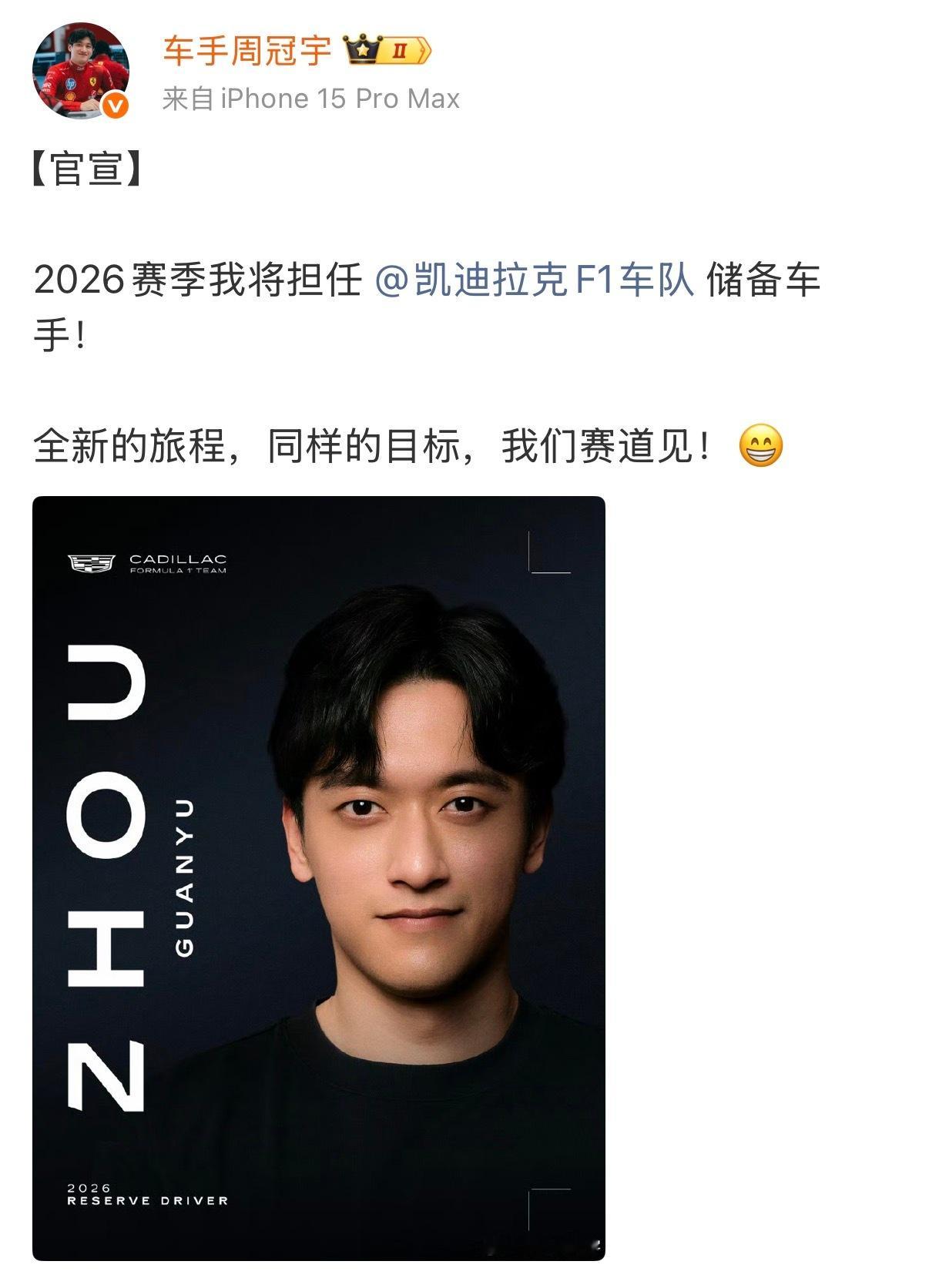Image resolution: width=929 pixels, height=1288 pixels.
Task: Open the Cadillac reserve driver poster image
Action: (x=319, y=878)
